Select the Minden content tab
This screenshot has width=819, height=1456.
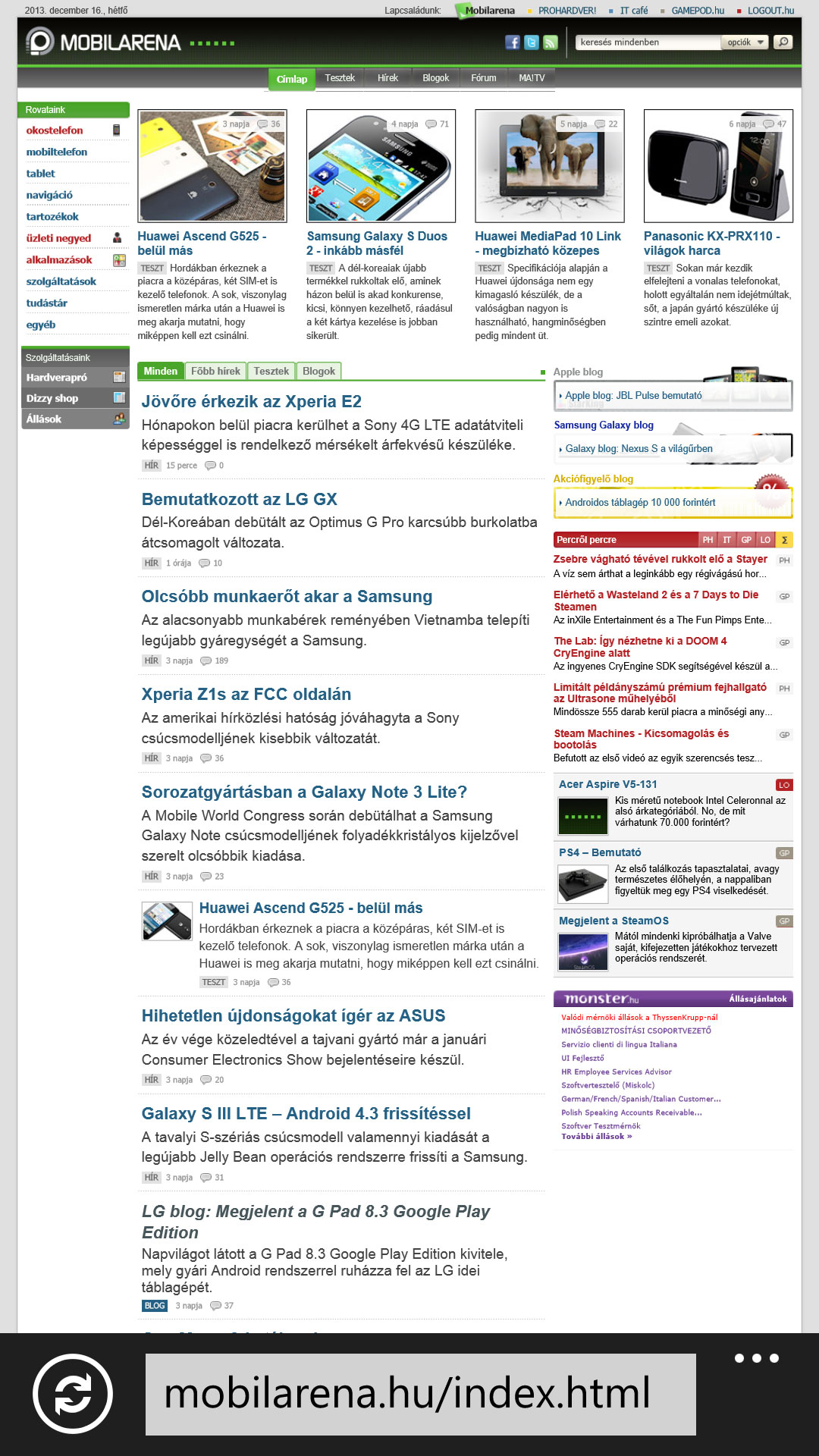[160, 371]
